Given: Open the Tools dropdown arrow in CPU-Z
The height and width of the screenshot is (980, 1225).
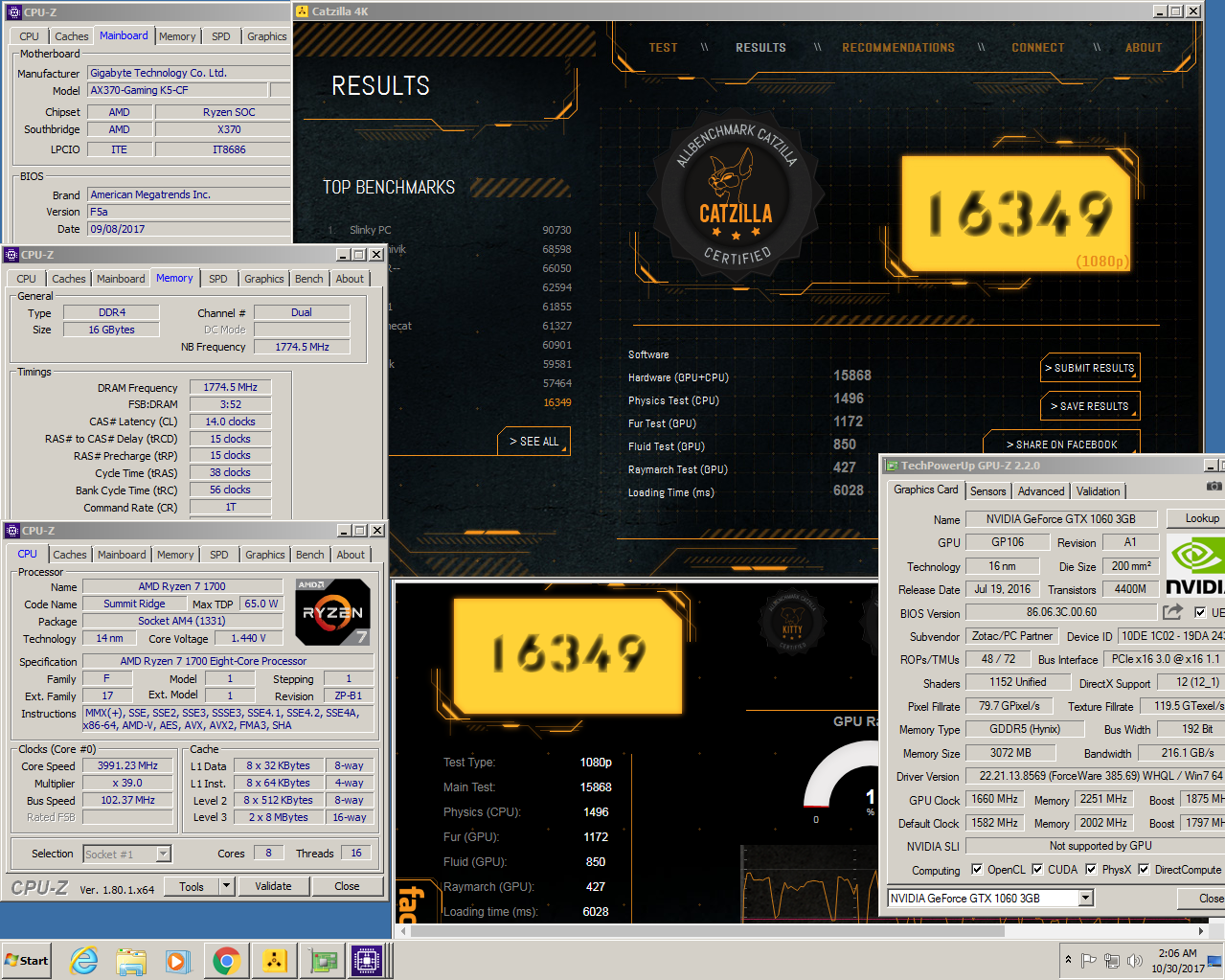Looking at the screenshot, I should tap(227, 886).
